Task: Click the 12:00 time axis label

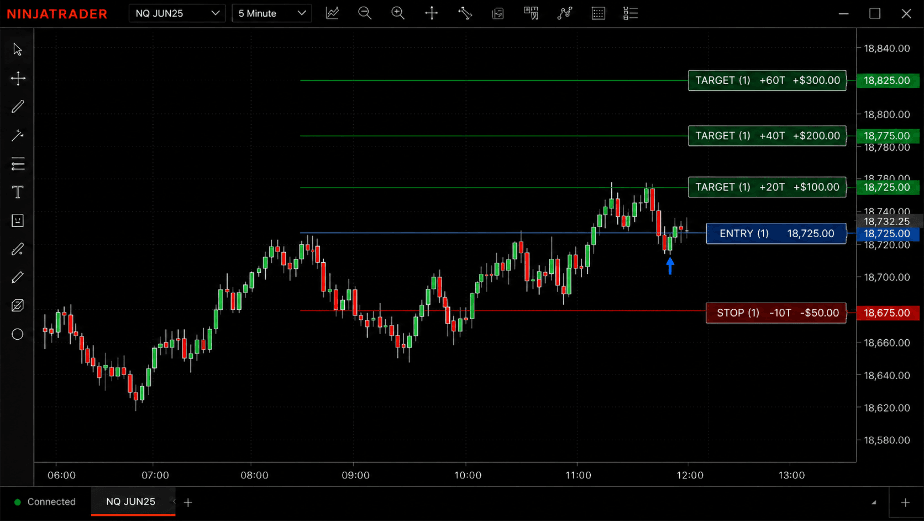Action: tap(690, 475)
